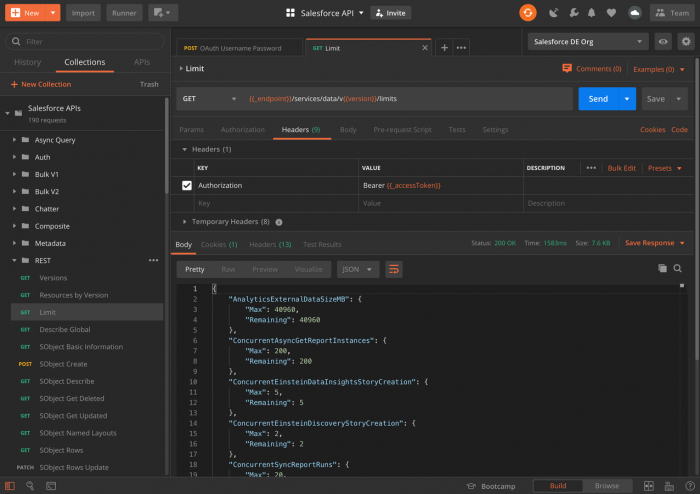
Task: Click the Bulk Edit link
Action: (621, 168)
